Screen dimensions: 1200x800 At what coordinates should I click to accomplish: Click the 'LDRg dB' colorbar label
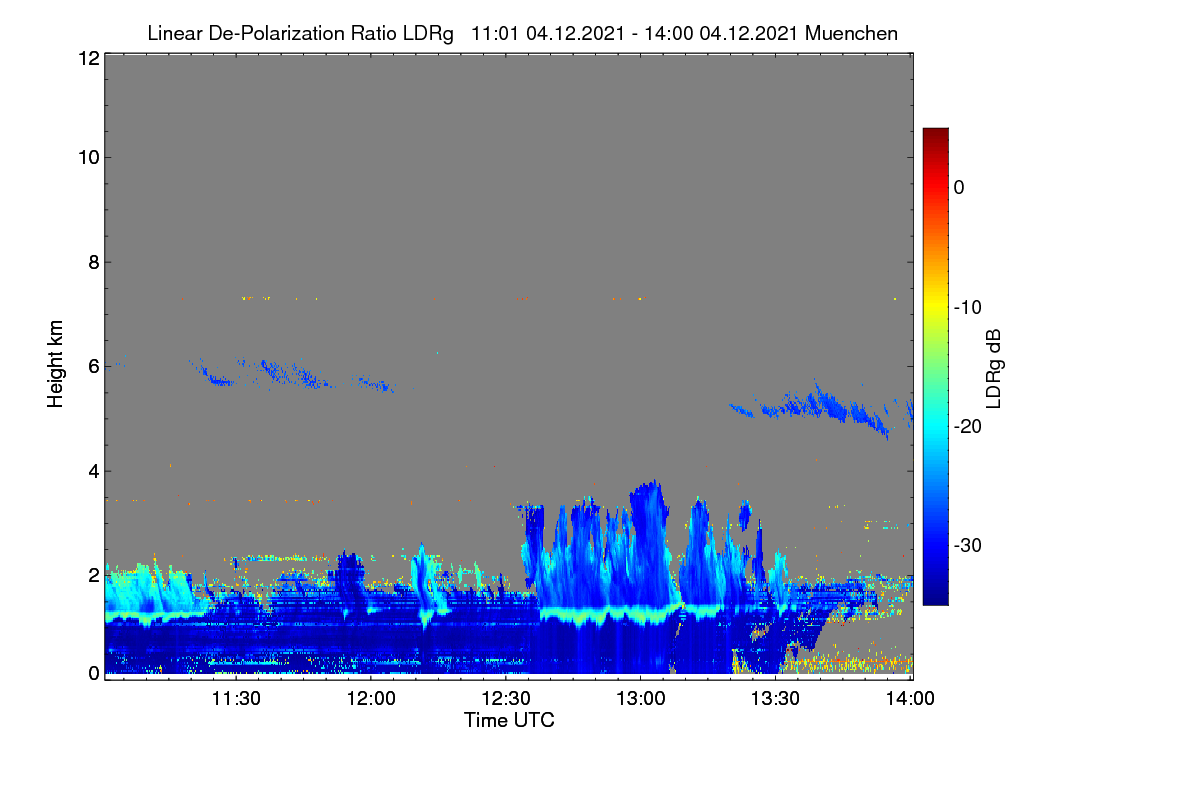click(994, 367)
